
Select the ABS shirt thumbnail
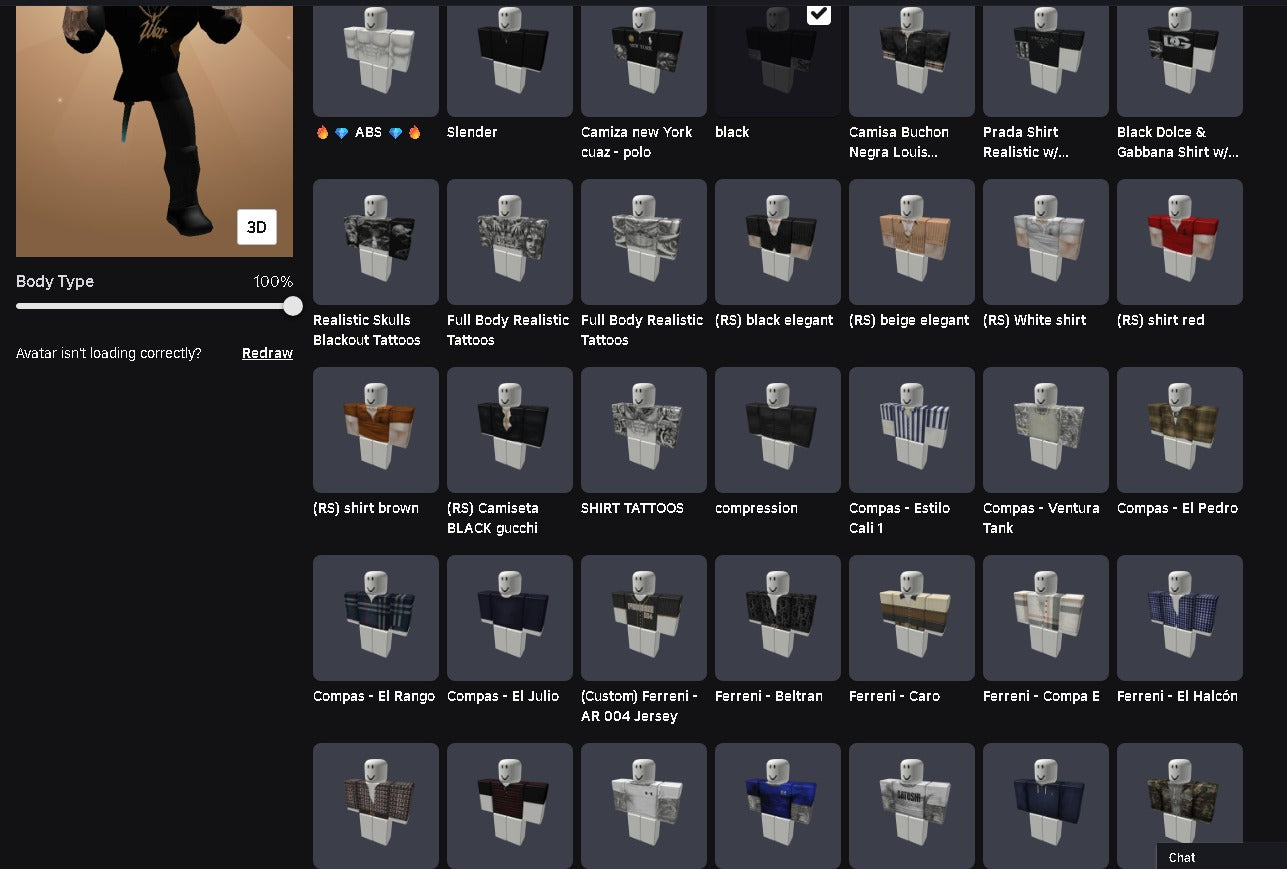376,60
